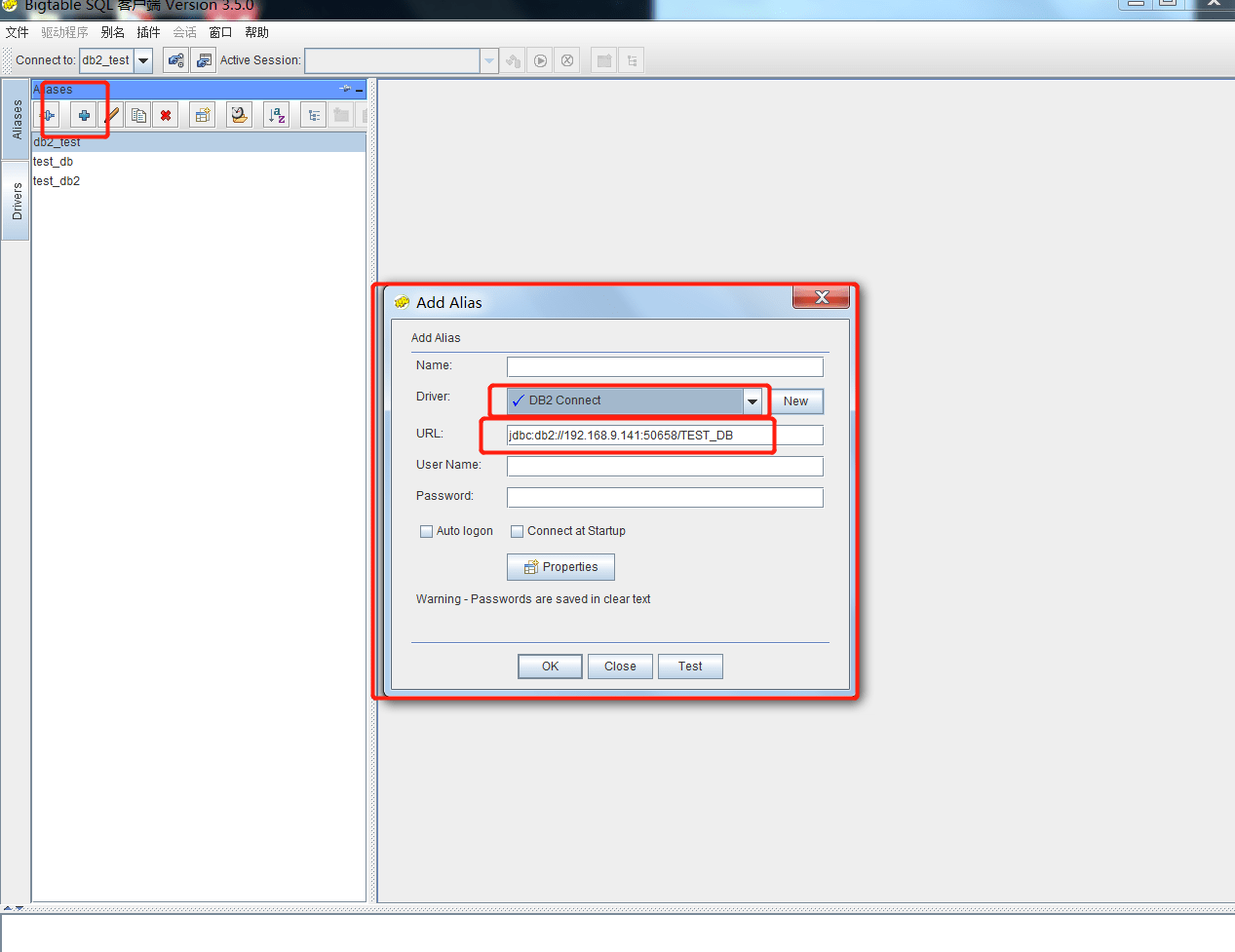This screenshot has height=952, width=1235.
Task: Click the URL field containing jdbc:db2 address
Action: coord(665,435)
